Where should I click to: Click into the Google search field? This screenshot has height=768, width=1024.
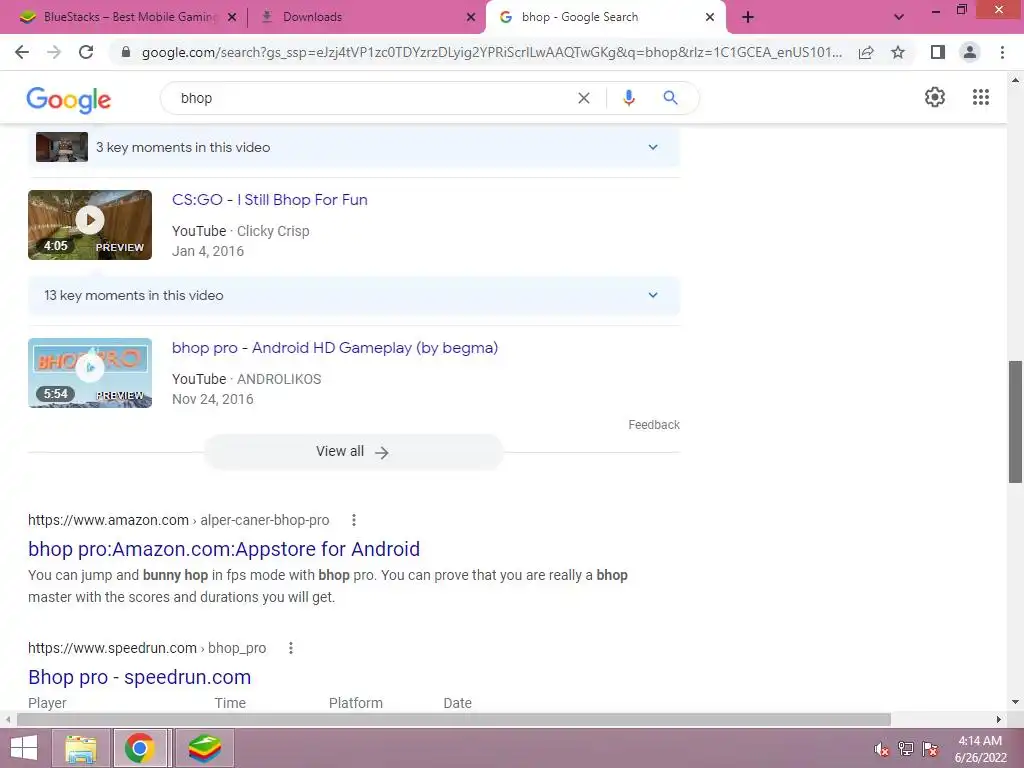pos(372,98)
